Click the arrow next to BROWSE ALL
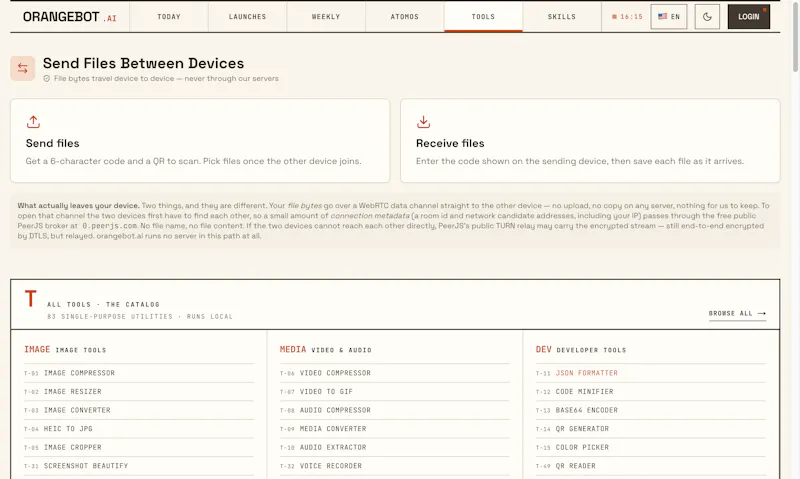This screenshot has height=479, width=800. (x=762, y=313)
